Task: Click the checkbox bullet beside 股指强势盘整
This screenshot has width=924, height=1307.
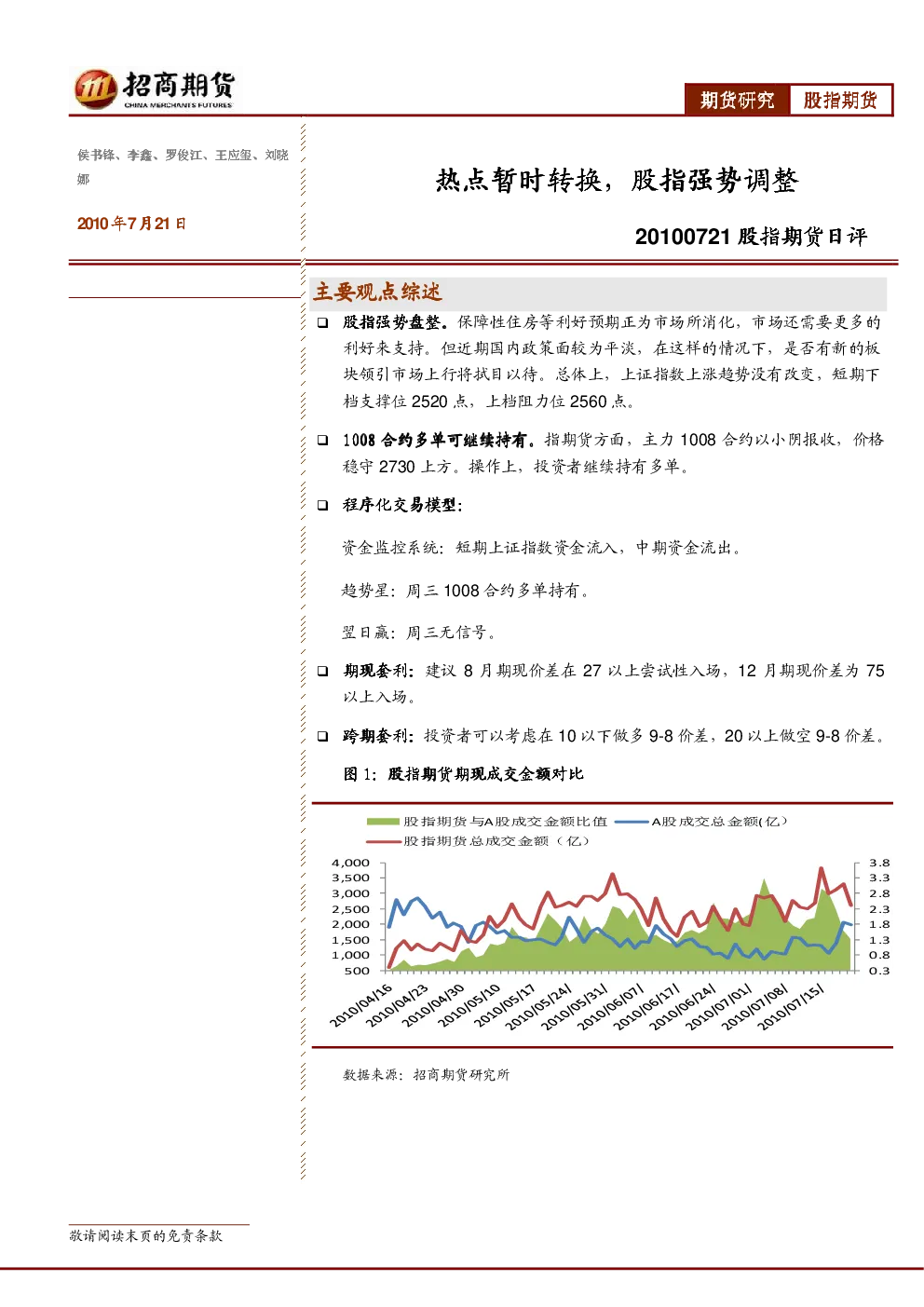Action: tap(322, 322)
